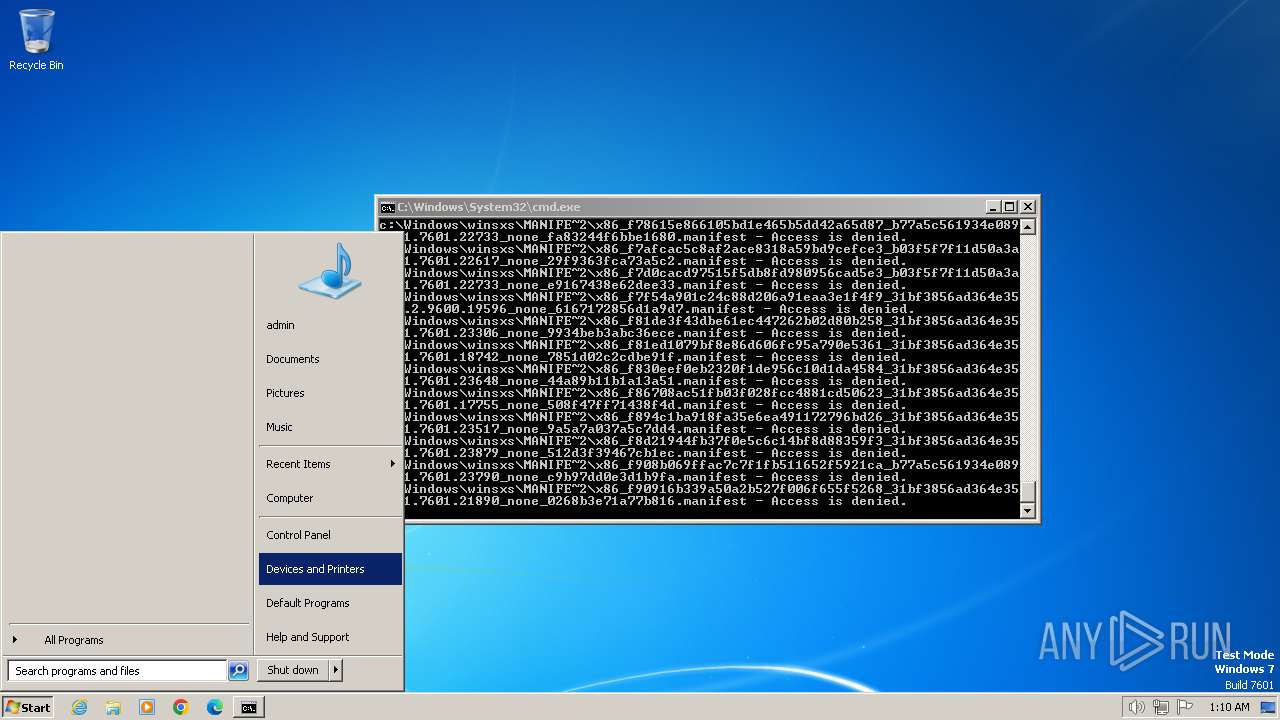This screenshot has height=720, width=1280.
Task: Click the 1:10 AM system clock
Action: (1229, 707)
